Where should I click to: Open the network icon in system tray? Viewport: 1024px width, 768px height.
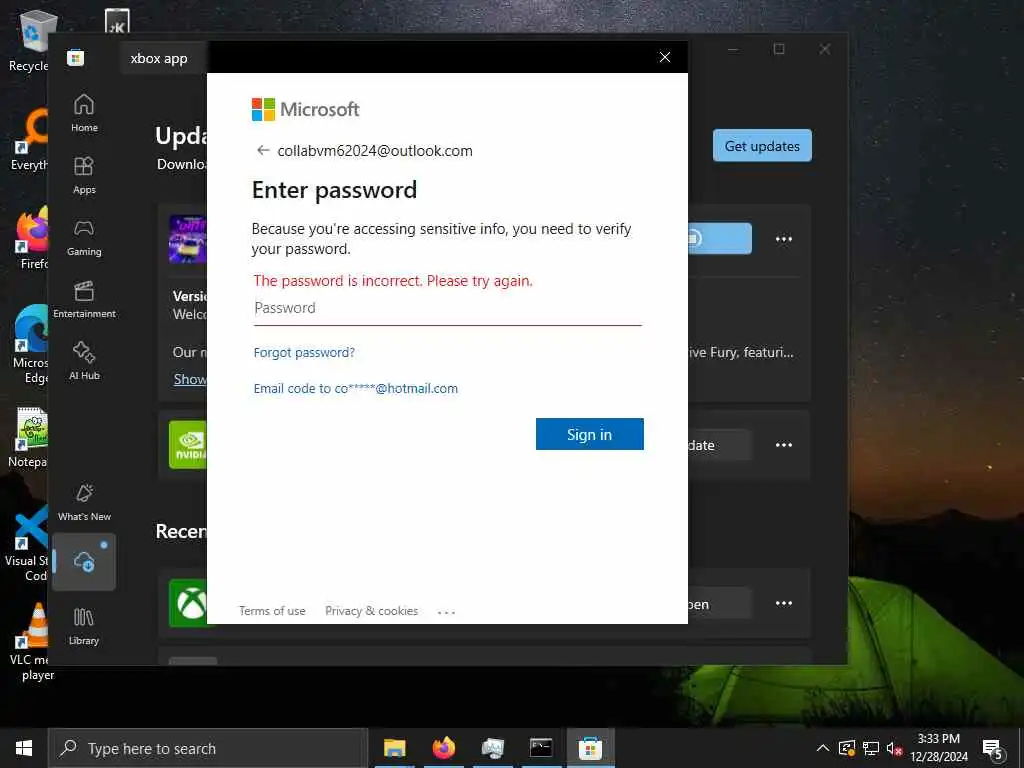click(x=871, y=748)
